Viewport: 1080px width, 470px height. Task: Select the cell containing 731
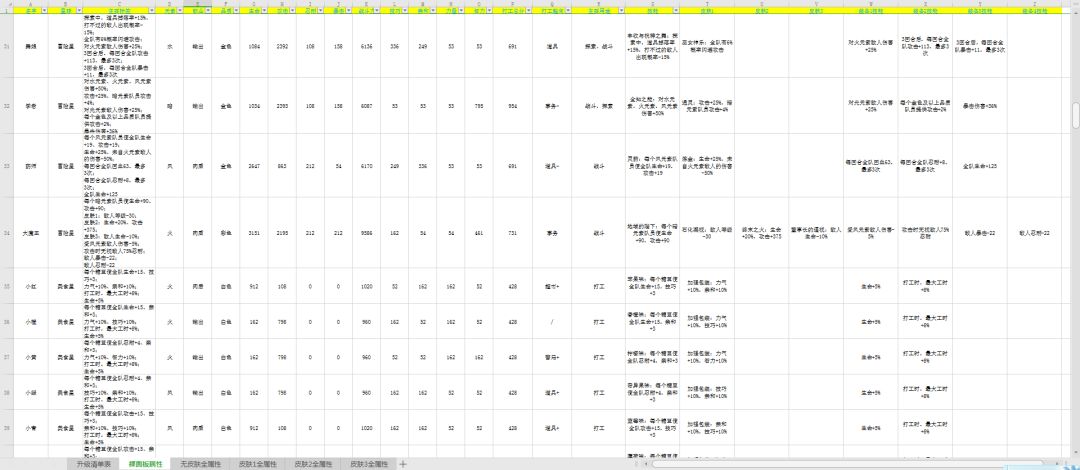[x=512, y=232]
